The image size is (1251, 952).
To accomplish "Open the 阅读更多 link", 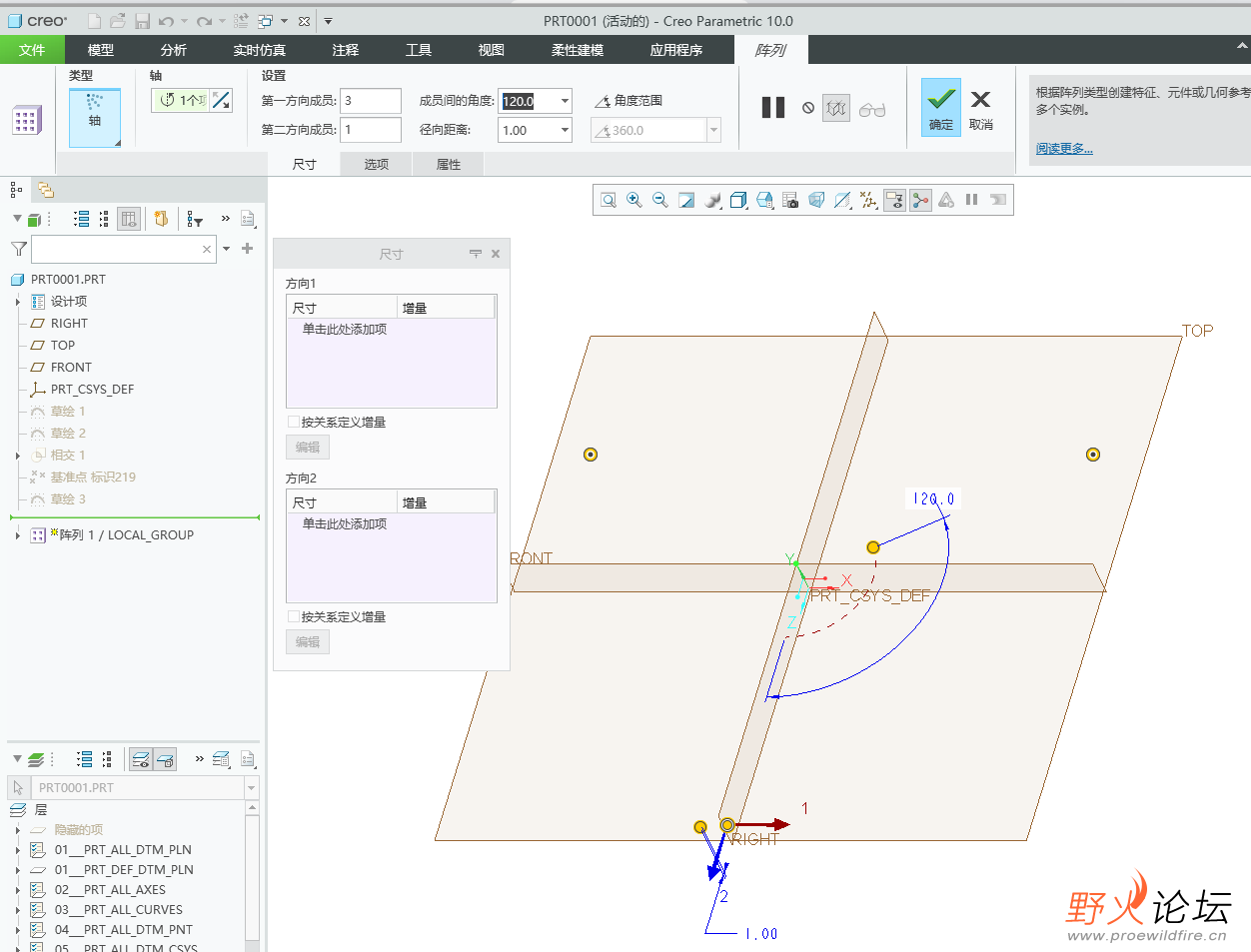I will click(1064, 149).
